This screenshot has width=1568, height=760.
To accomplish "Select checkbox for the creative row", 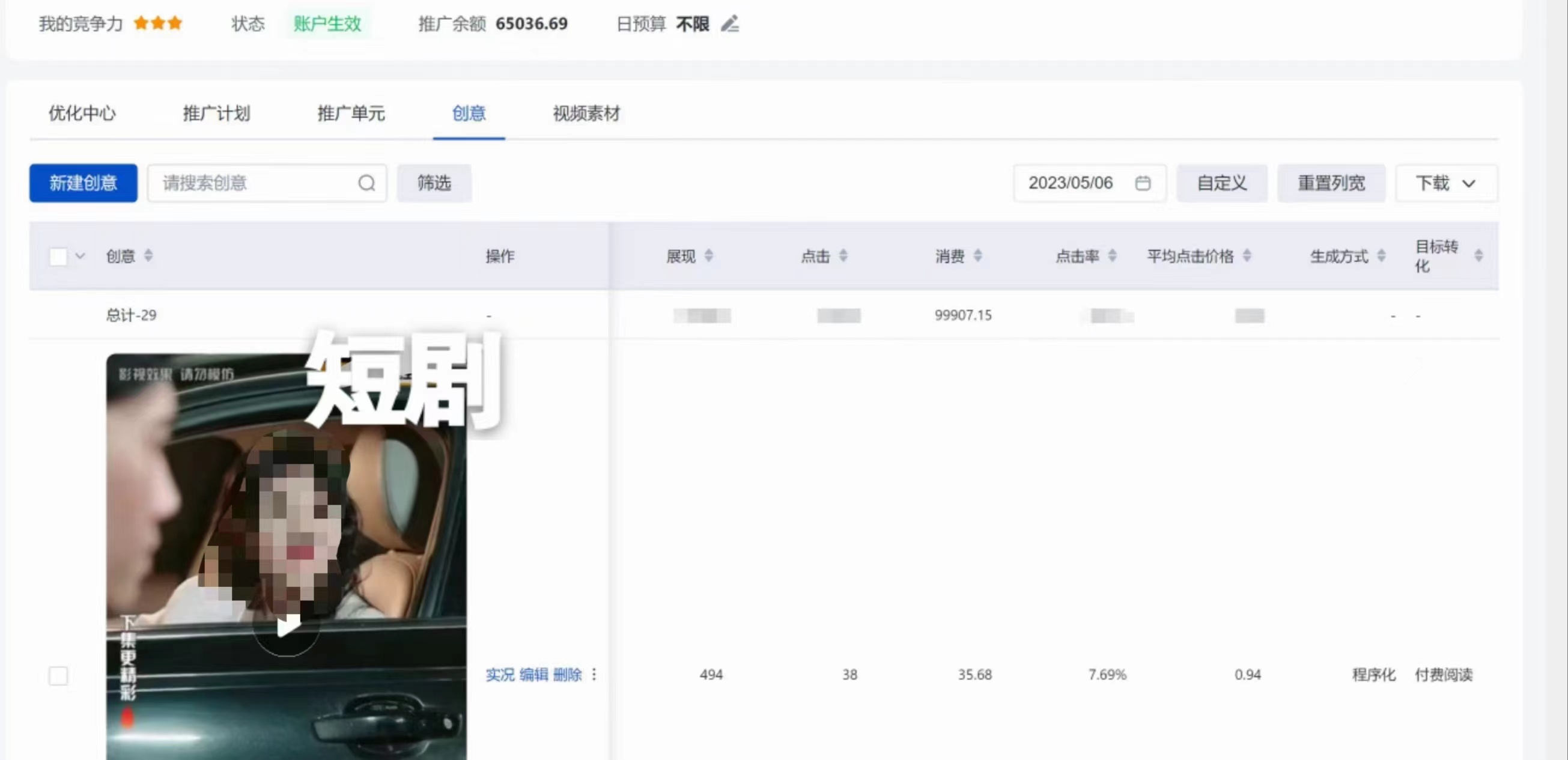I will pos(58,675).
